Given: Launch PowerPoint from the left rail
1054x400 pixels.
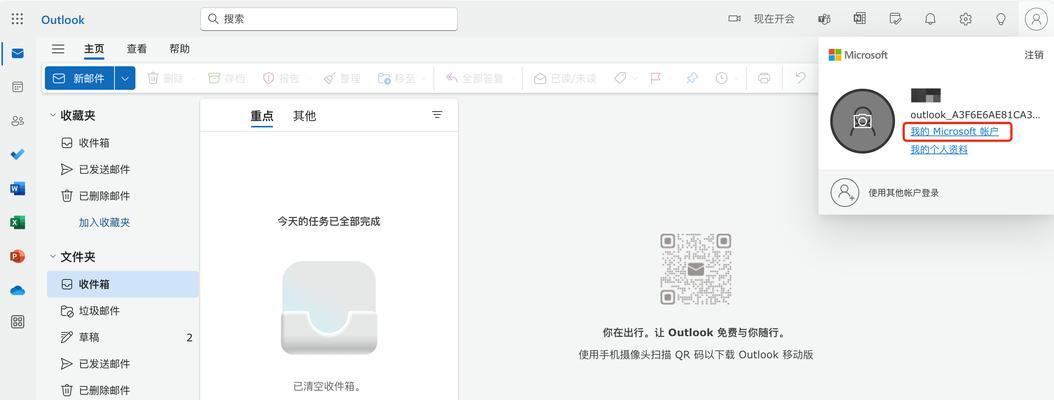Looking at the screenshot, I should click(x=17, y=256).
